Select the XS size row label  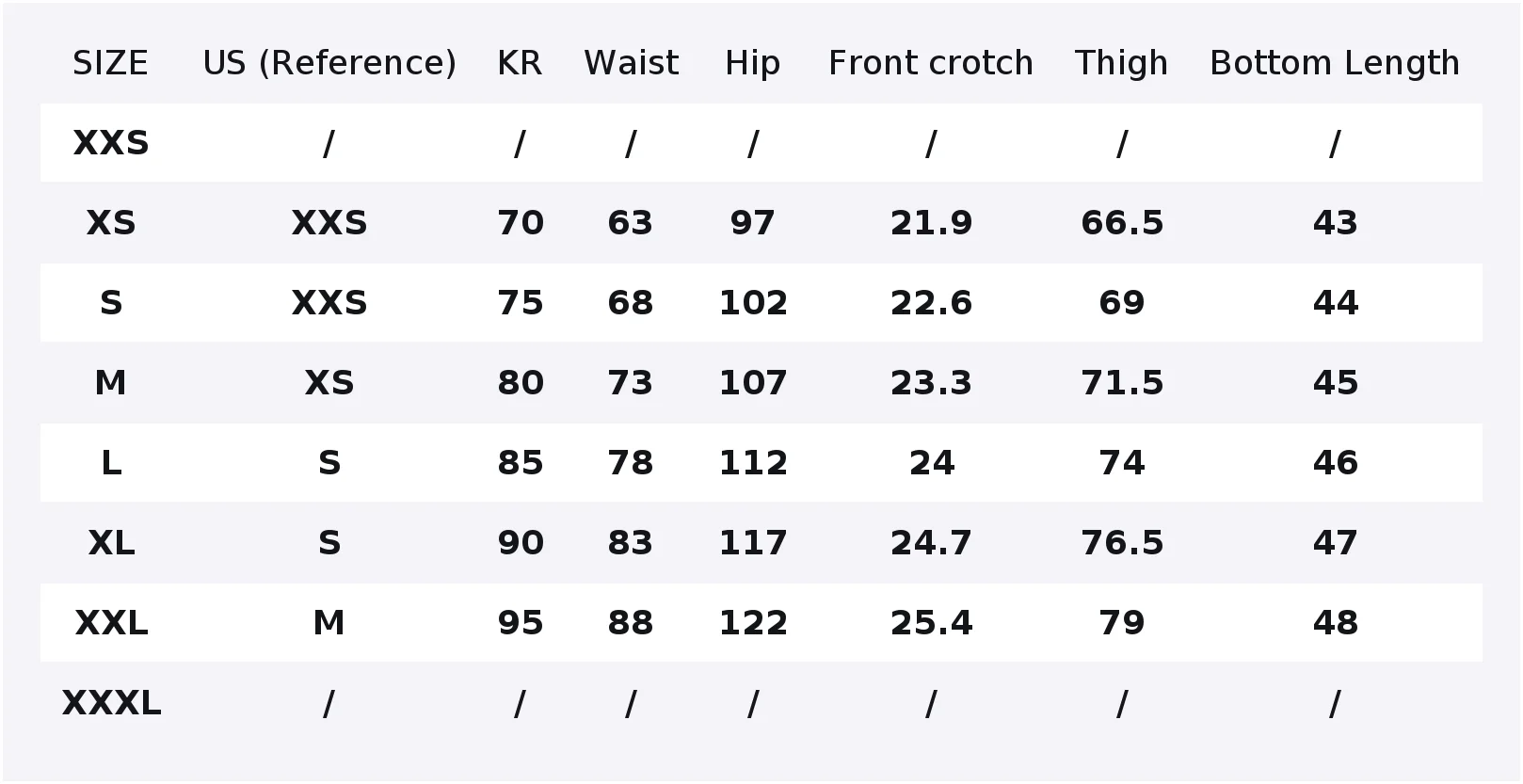[111, 223]
